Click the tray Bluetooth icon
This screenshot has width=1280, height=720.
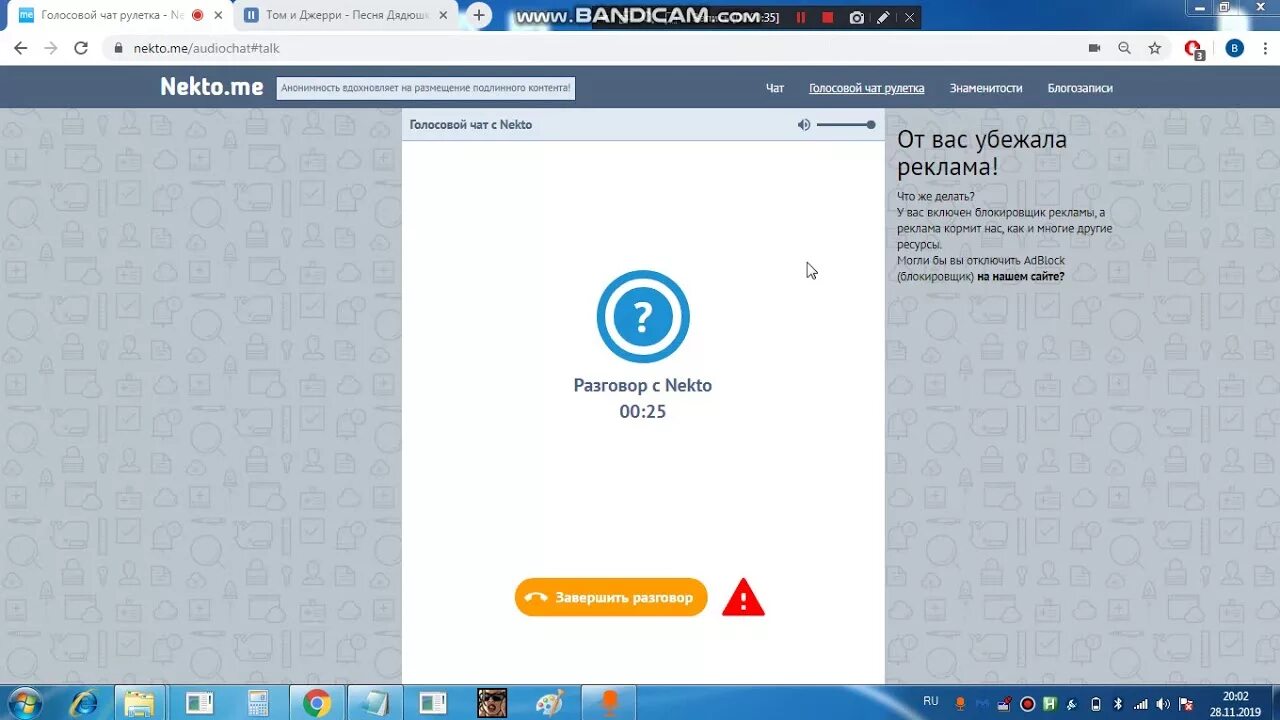click(1119, 703)
